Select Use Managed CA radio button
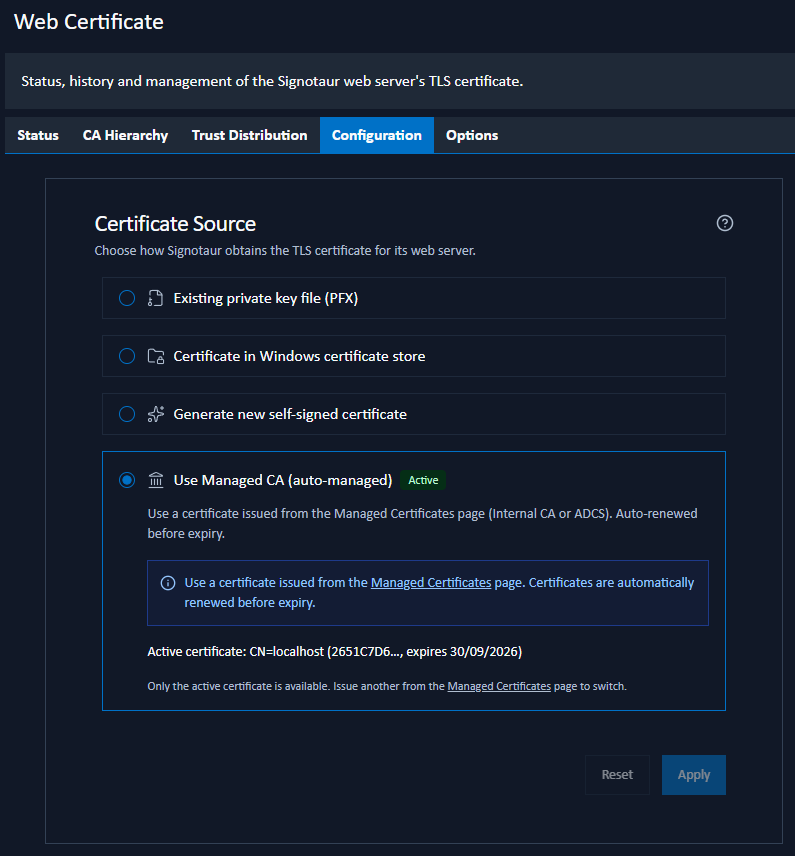 click(x=127, y=480)
